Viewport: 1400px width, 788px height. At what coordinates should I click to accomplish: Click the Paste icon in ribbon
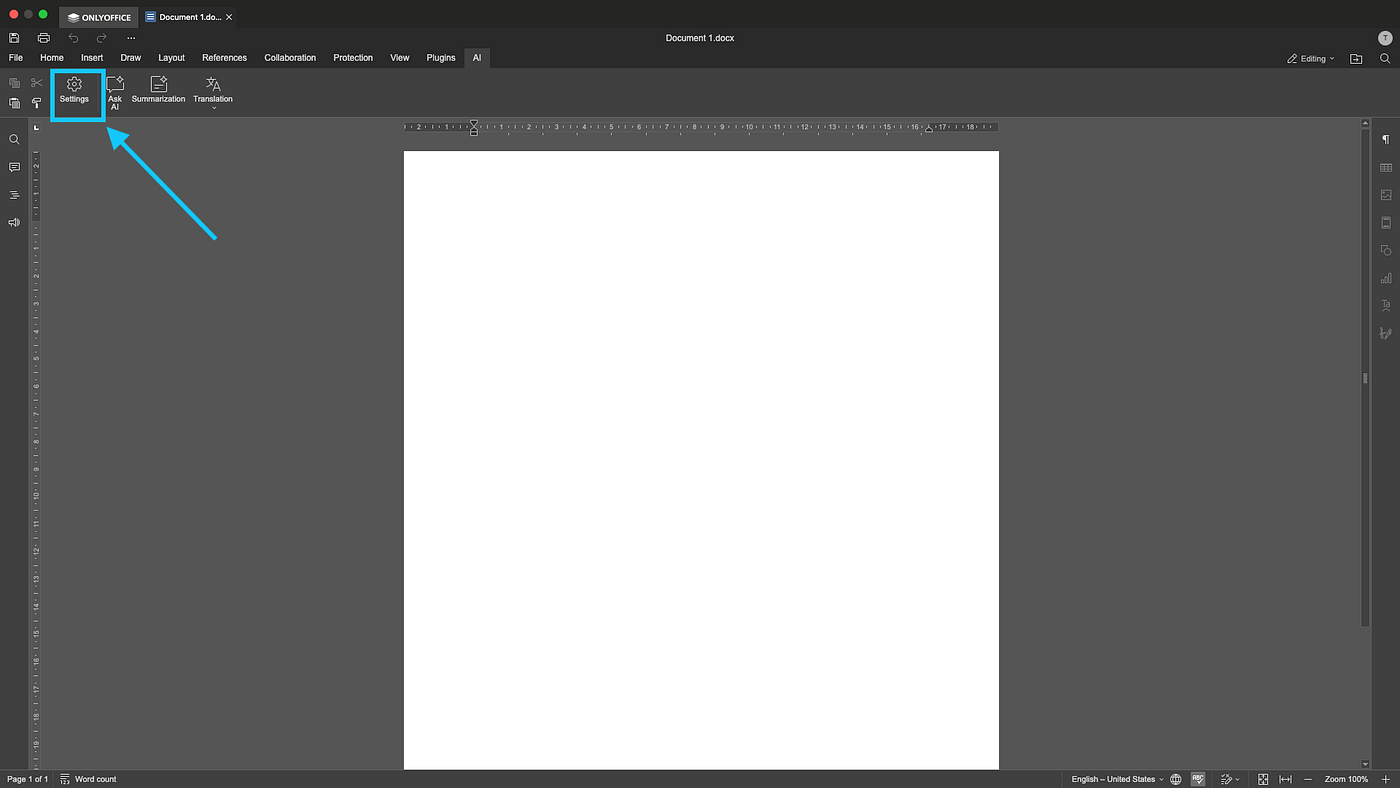(14, 103)
